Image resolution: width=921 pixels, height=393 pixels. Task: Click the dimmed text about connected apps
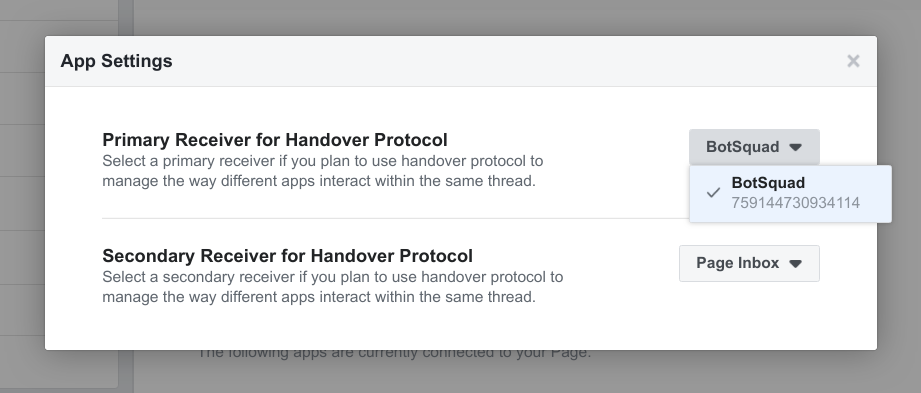pos(394,354)
